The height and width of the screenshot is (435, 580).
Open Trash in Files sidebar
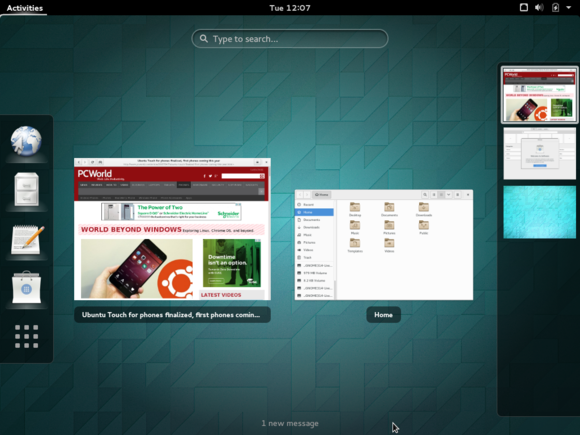(315, 257)
